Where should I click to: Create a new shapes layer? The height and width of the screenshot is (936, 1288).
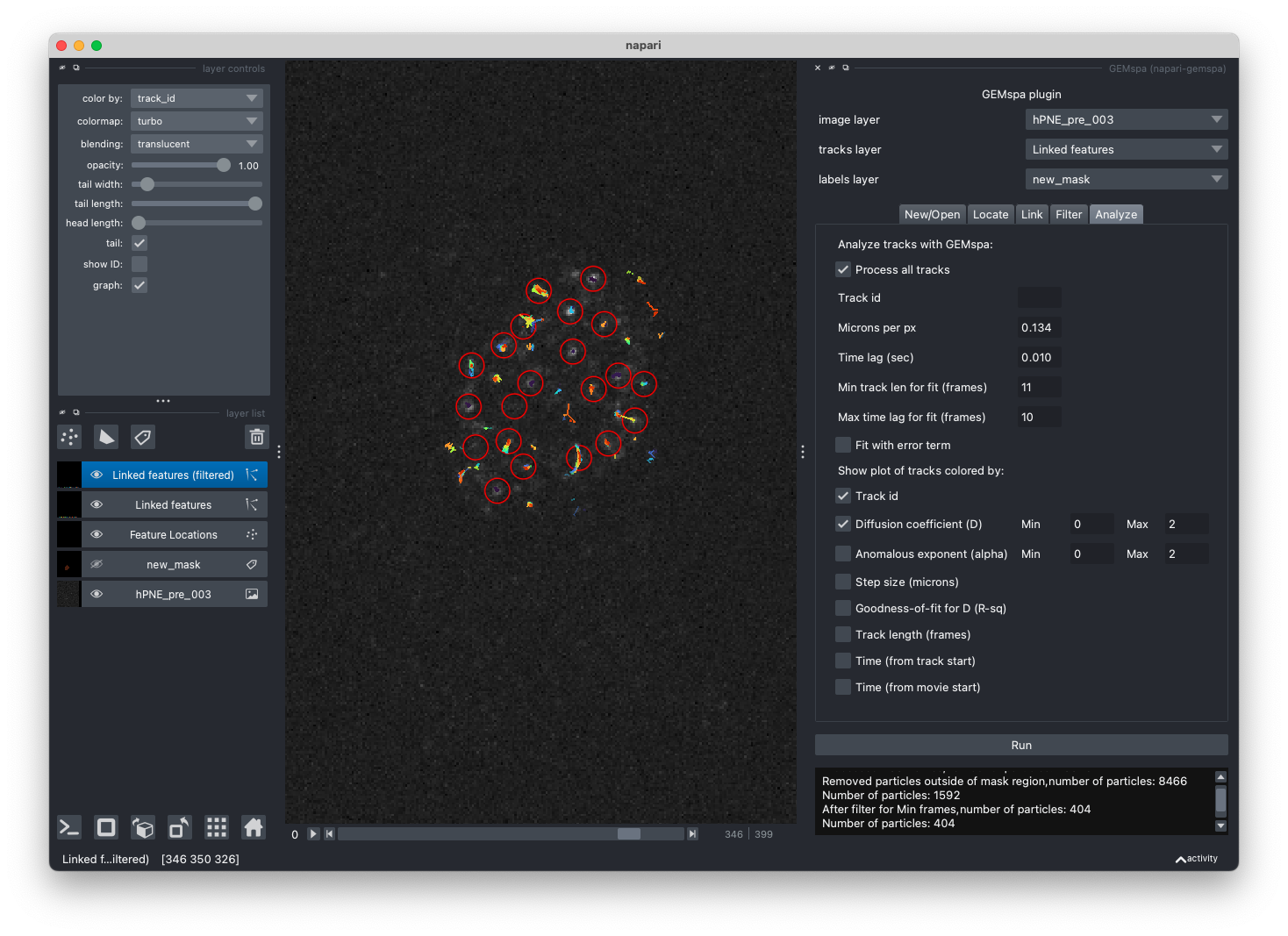(106, 437)
